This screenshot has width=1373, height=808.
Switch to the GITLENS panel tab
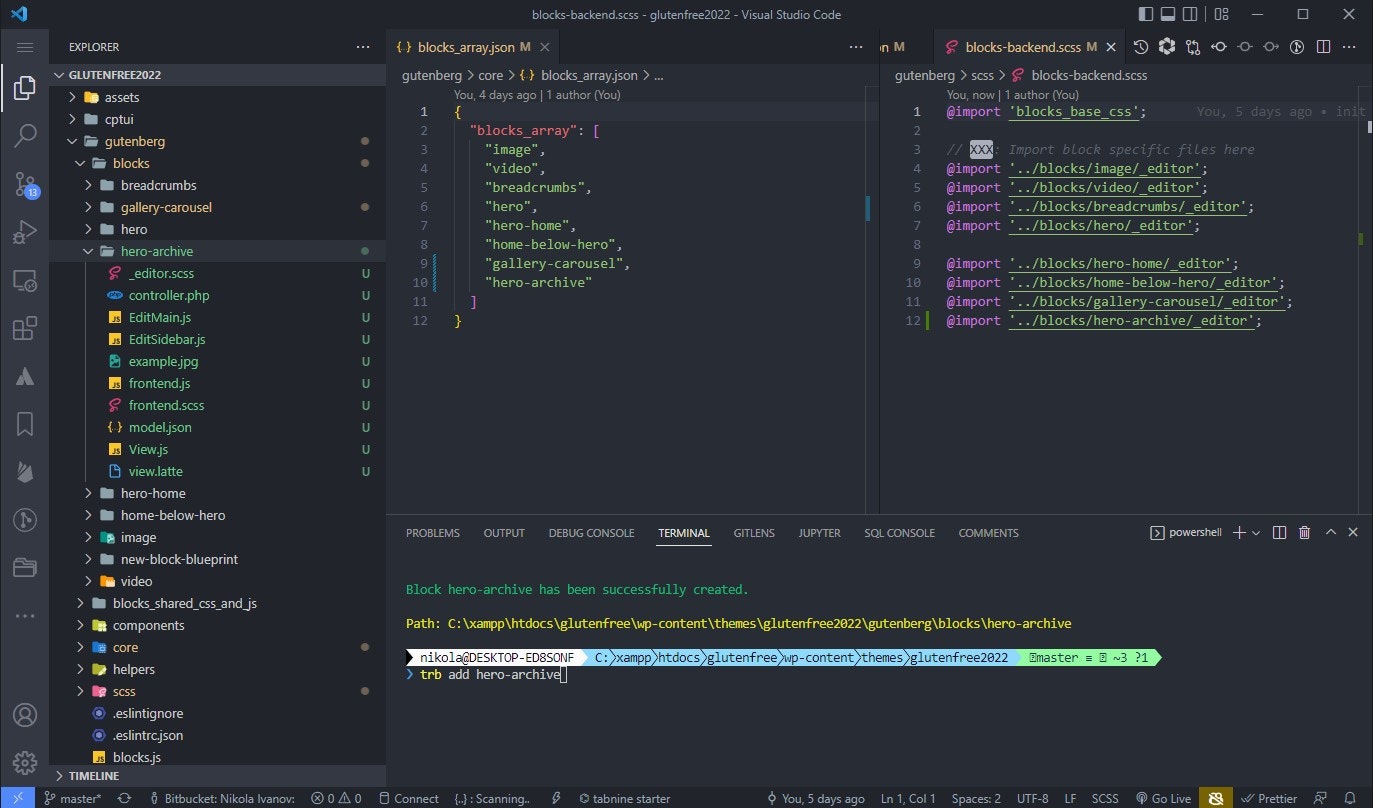(754, 533)
